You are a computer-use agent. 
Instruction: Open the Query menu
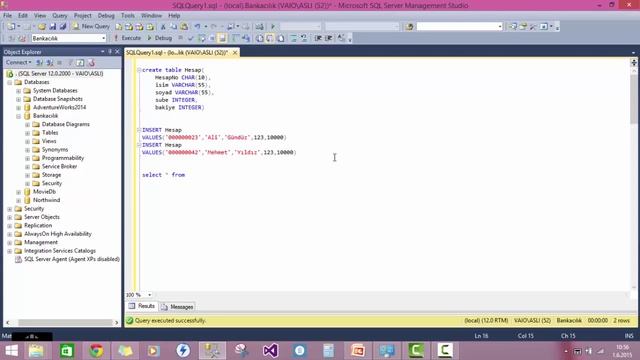tap(60, 16)
